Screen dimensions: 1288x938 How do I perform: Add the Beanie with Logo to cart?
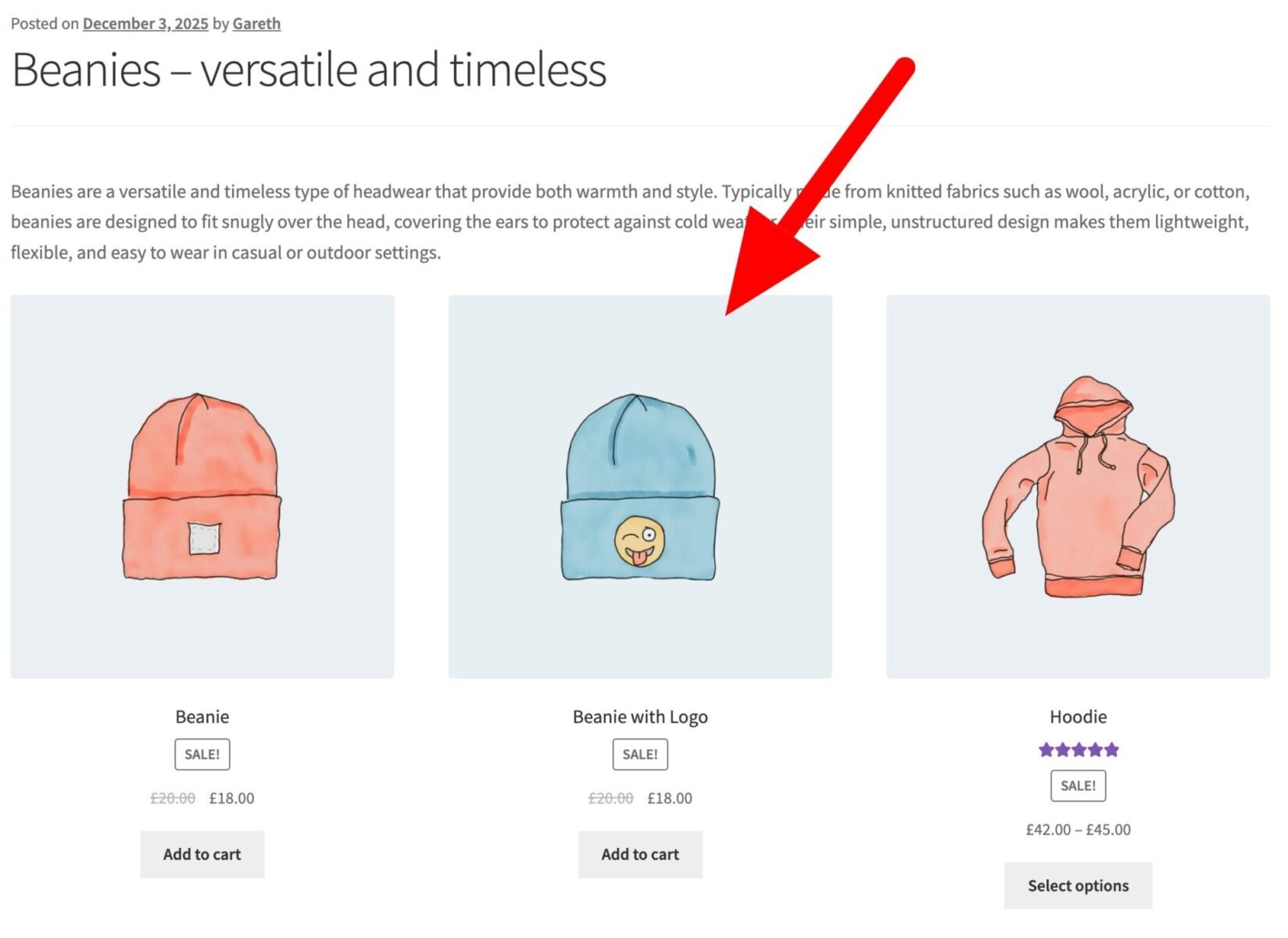[x=639, y=854]
